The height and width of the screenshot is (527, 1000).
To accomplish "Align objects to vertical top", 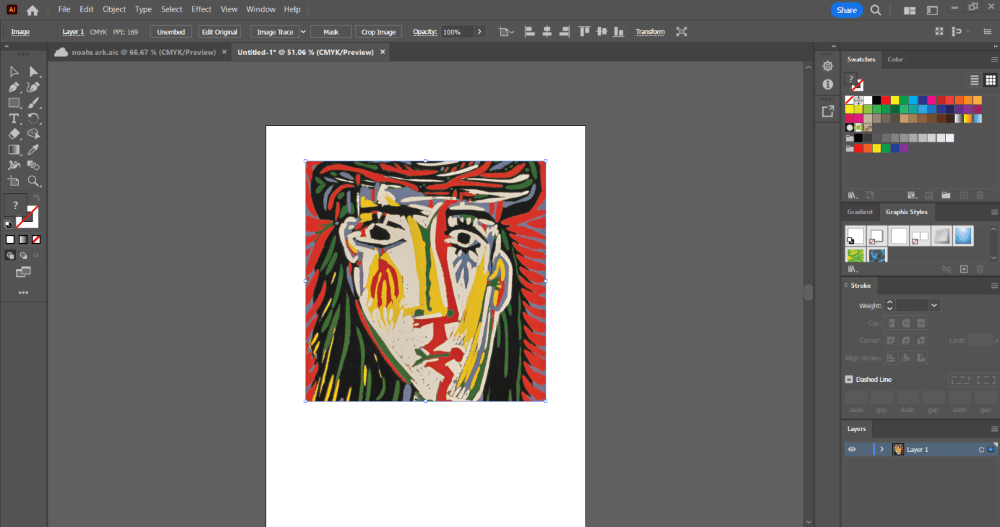I will tap(584, 32).
